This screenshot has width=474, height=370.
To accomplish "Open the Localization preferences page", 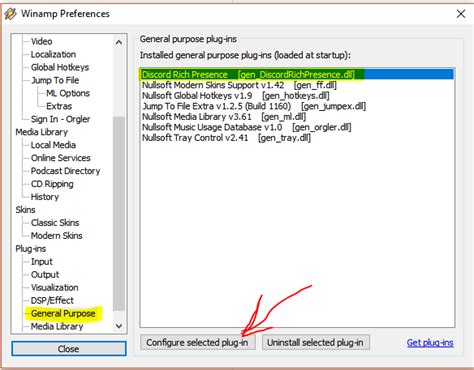I will click(53, 54).
